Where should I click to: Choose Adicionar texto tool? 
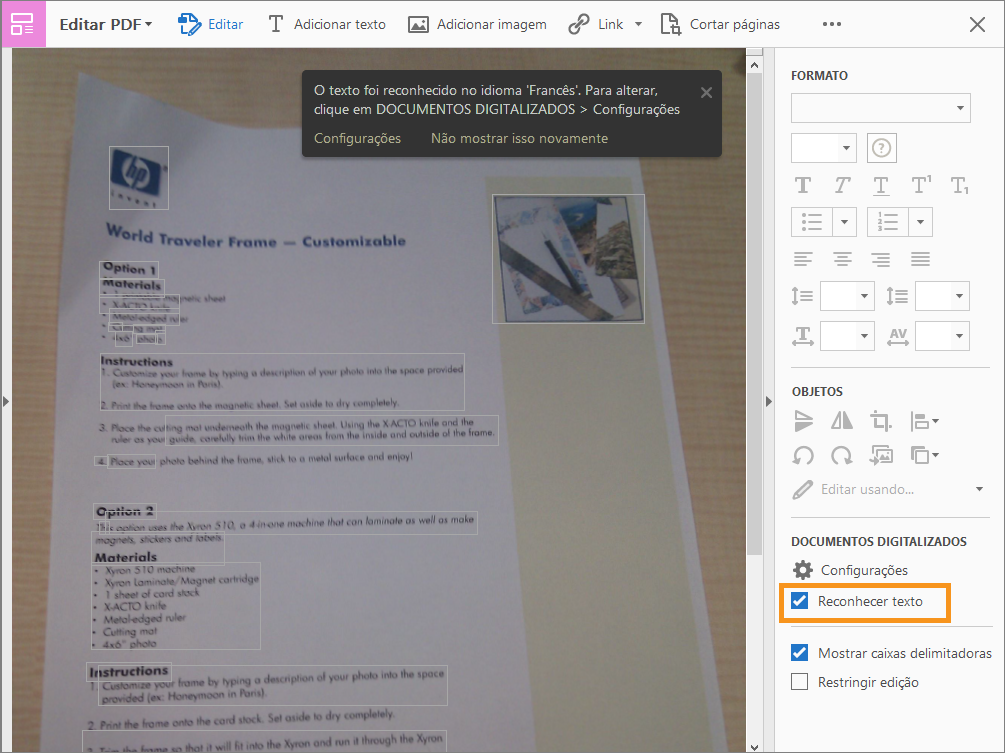click(327, 24)
